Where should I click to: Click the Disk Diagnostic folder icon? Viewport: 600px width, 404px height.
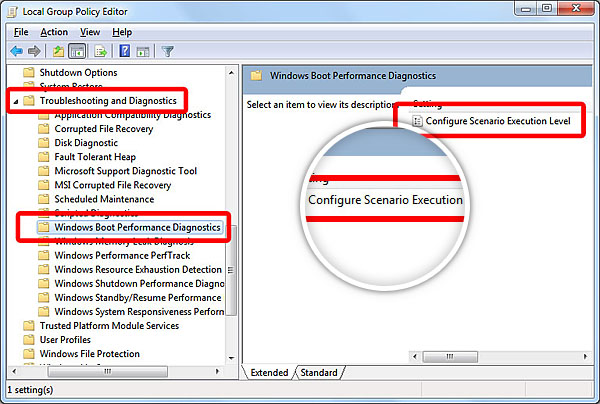pyautogui.click(x=44, y=143)
